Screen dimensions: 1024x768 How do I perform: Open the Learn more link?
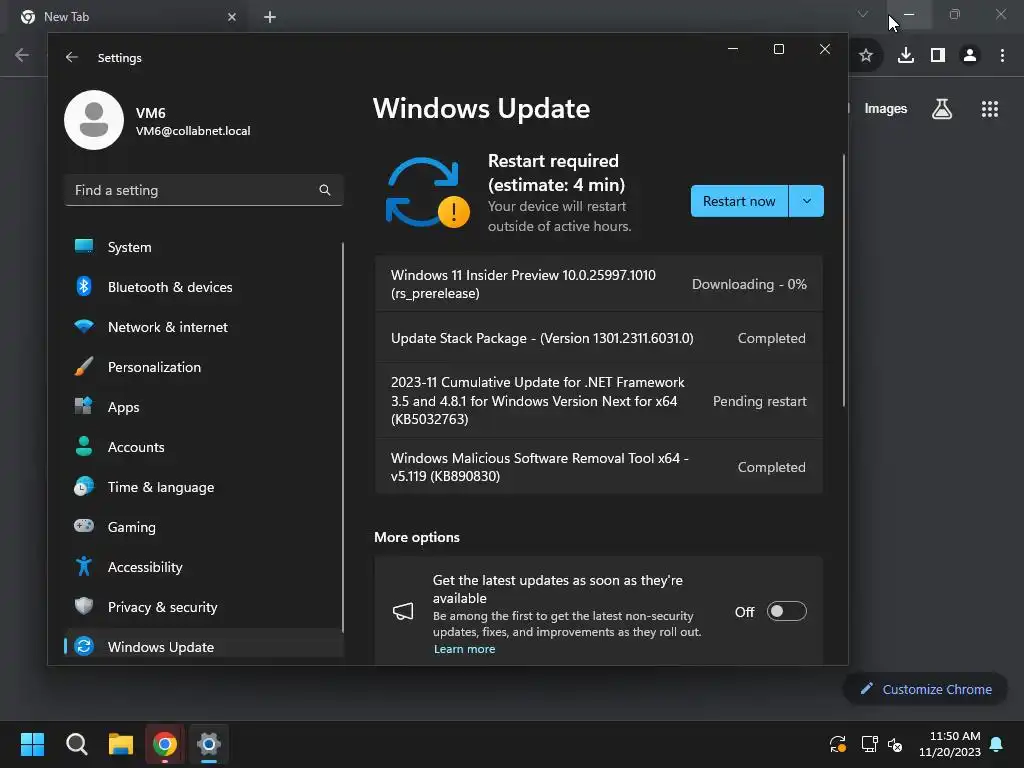coord(464,649)
